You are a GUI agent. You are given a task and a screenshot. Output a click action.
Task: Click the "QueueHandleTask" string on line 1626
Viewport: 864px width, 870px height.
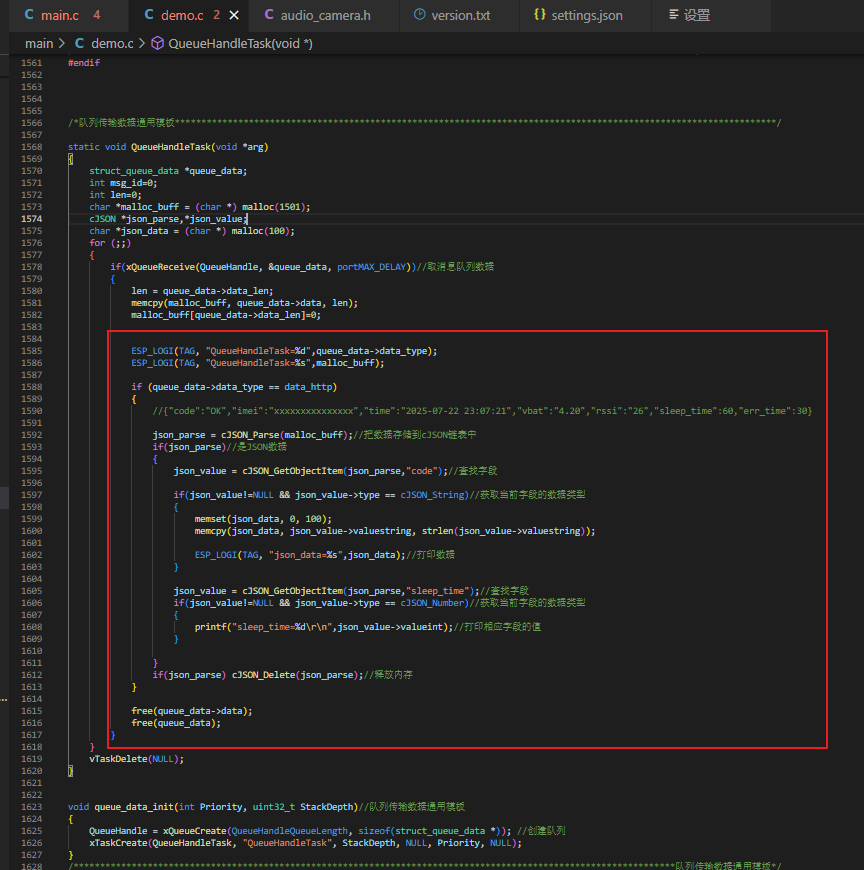click(x=287, y=843)
